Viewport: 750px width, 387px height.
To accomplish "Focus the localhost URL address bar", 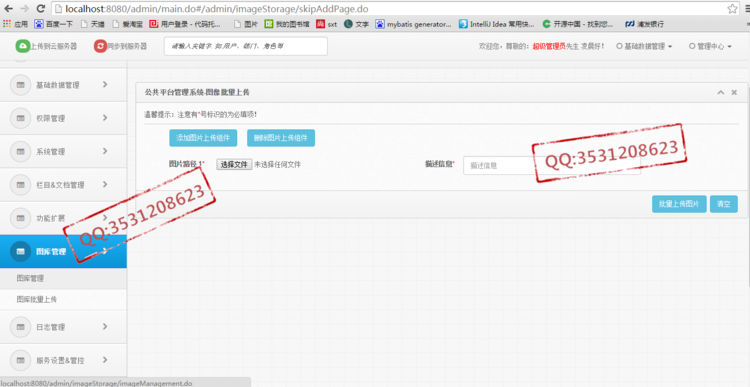I will [x=388, y=9].
